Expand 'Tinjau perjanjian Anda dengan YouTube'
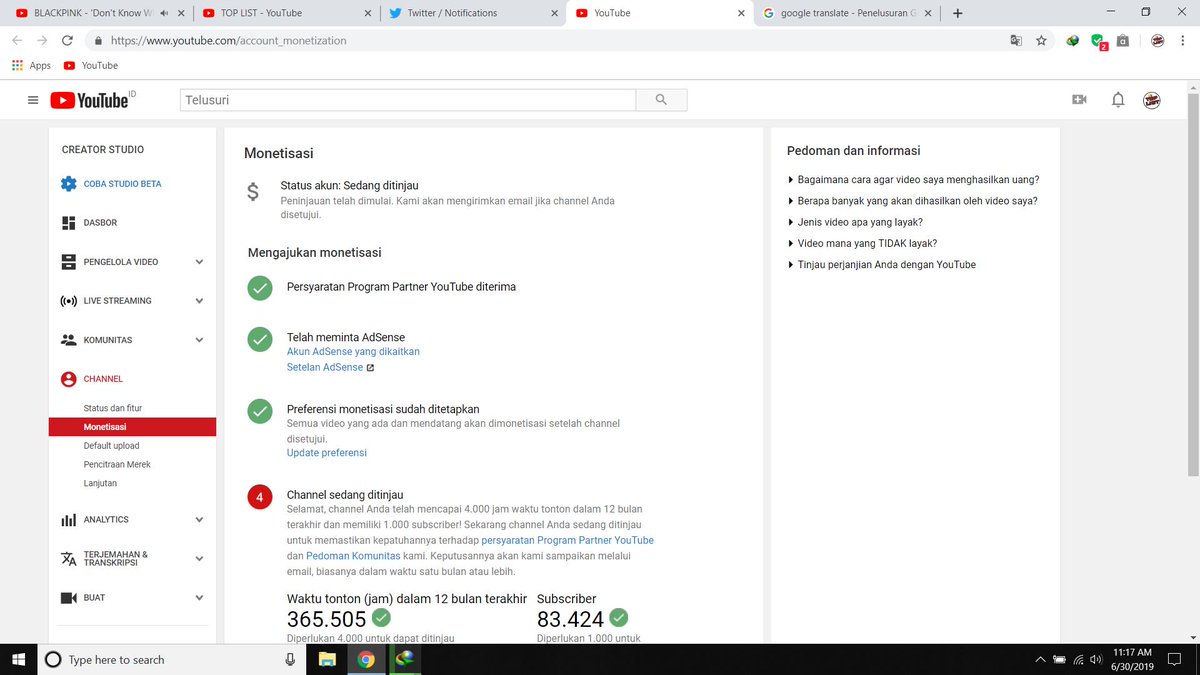This screenshot has height=675, width=1200. [881, 265]
